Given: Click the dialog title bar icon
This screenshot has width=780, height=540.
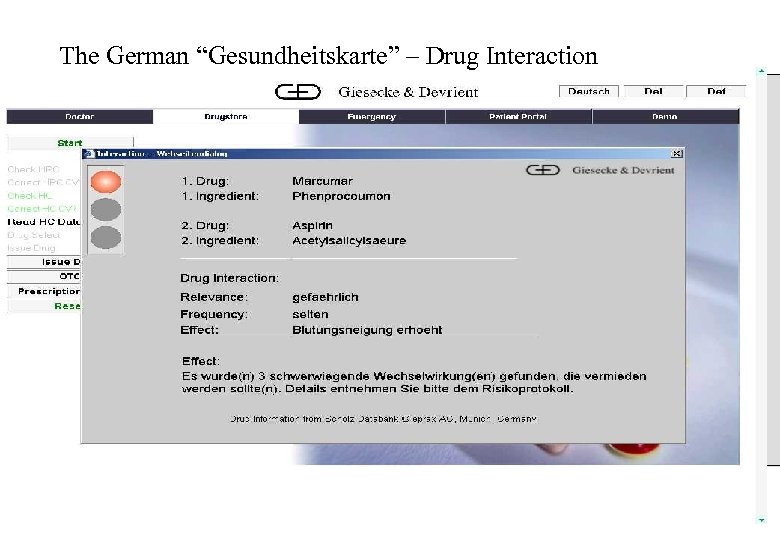Looking at the screenshot, I should click(x=89, y=154).
